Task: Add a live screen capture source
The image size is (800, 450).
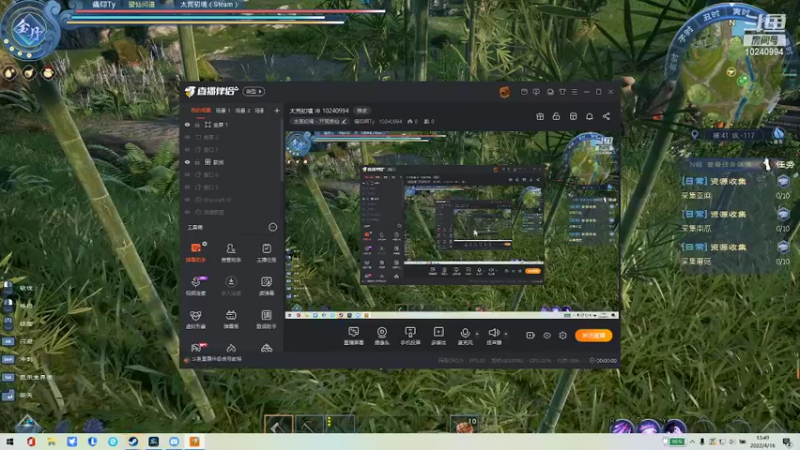Action: [354, 336]
